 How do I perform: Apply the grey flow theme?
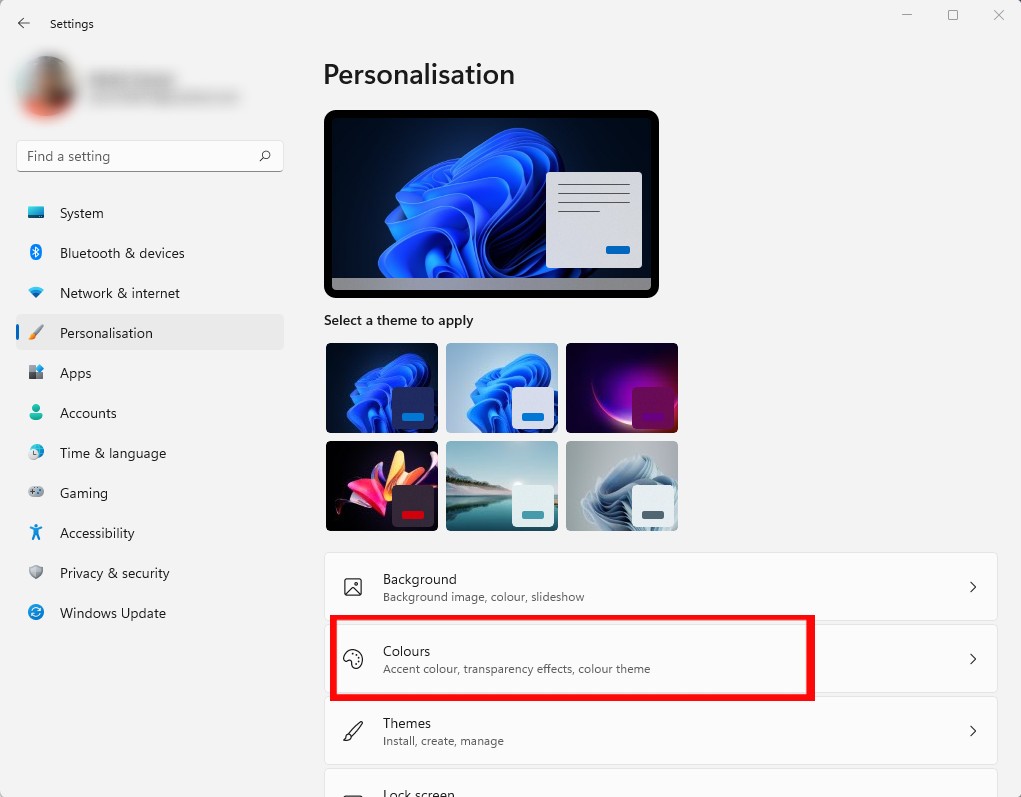(x=622, y=486)
